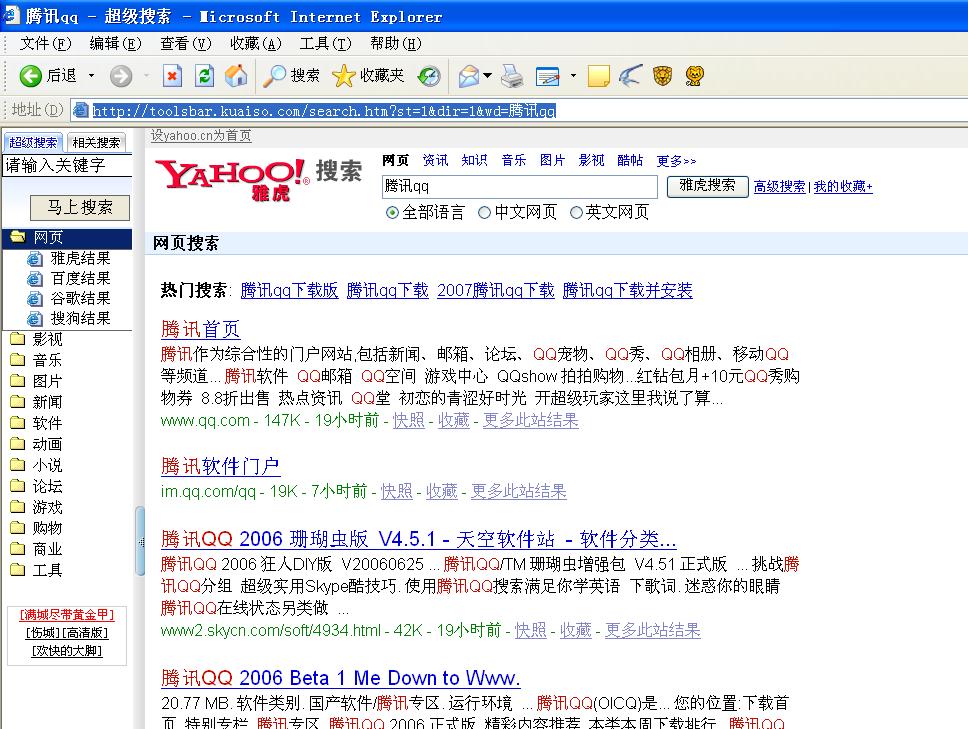
Task: Select the 英文网页 radio button
Action: (576, 213)
